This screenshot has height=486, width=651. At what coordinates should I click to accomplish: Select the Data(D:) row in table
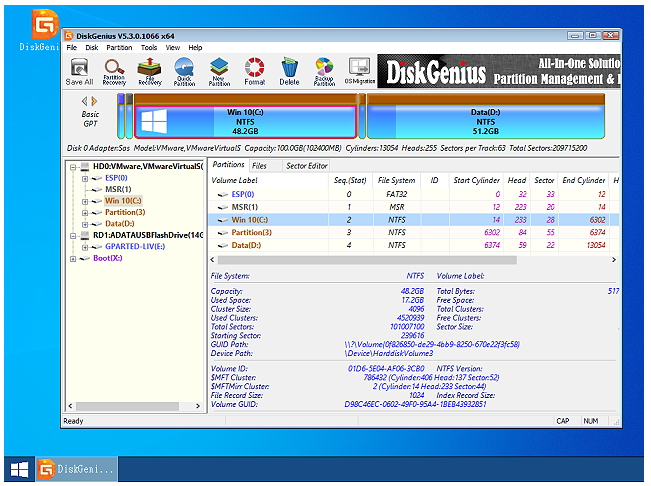pos(413,245)
